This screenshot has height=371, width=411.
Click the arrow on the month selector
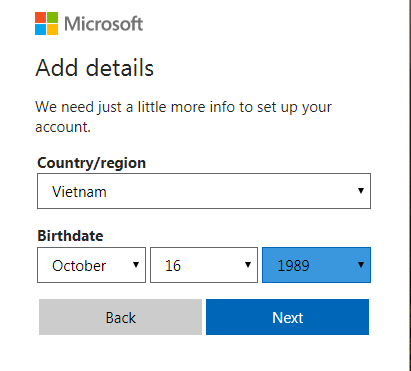click(136, 265)
